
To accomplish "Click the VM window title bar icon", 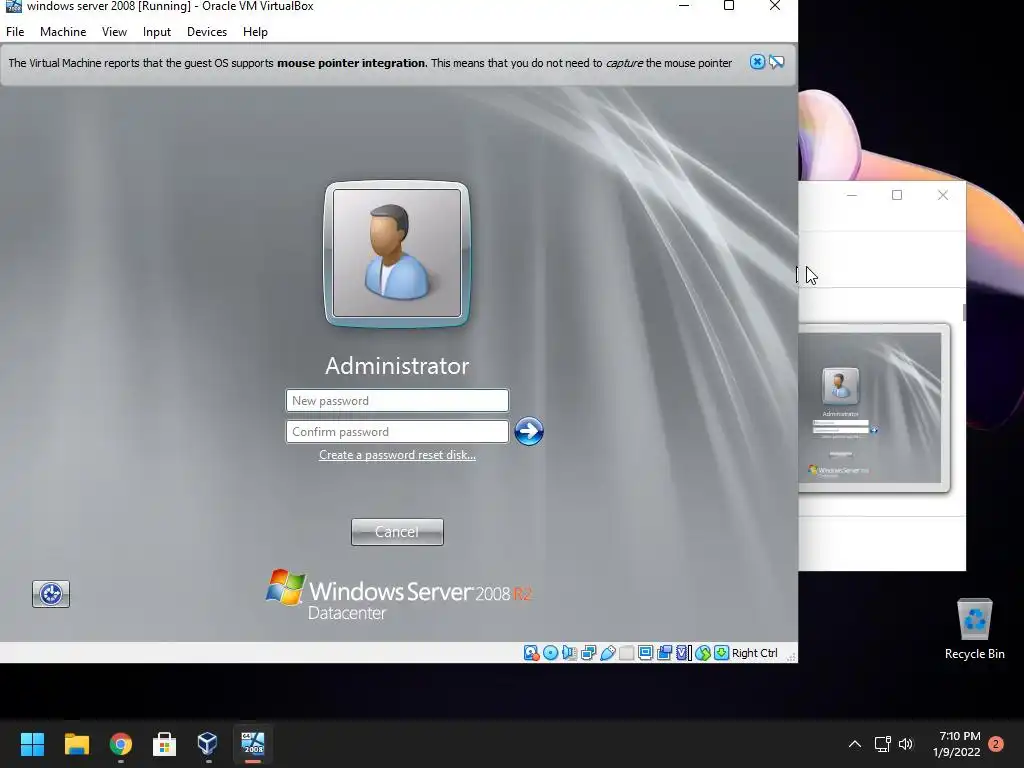I will 13,6.
